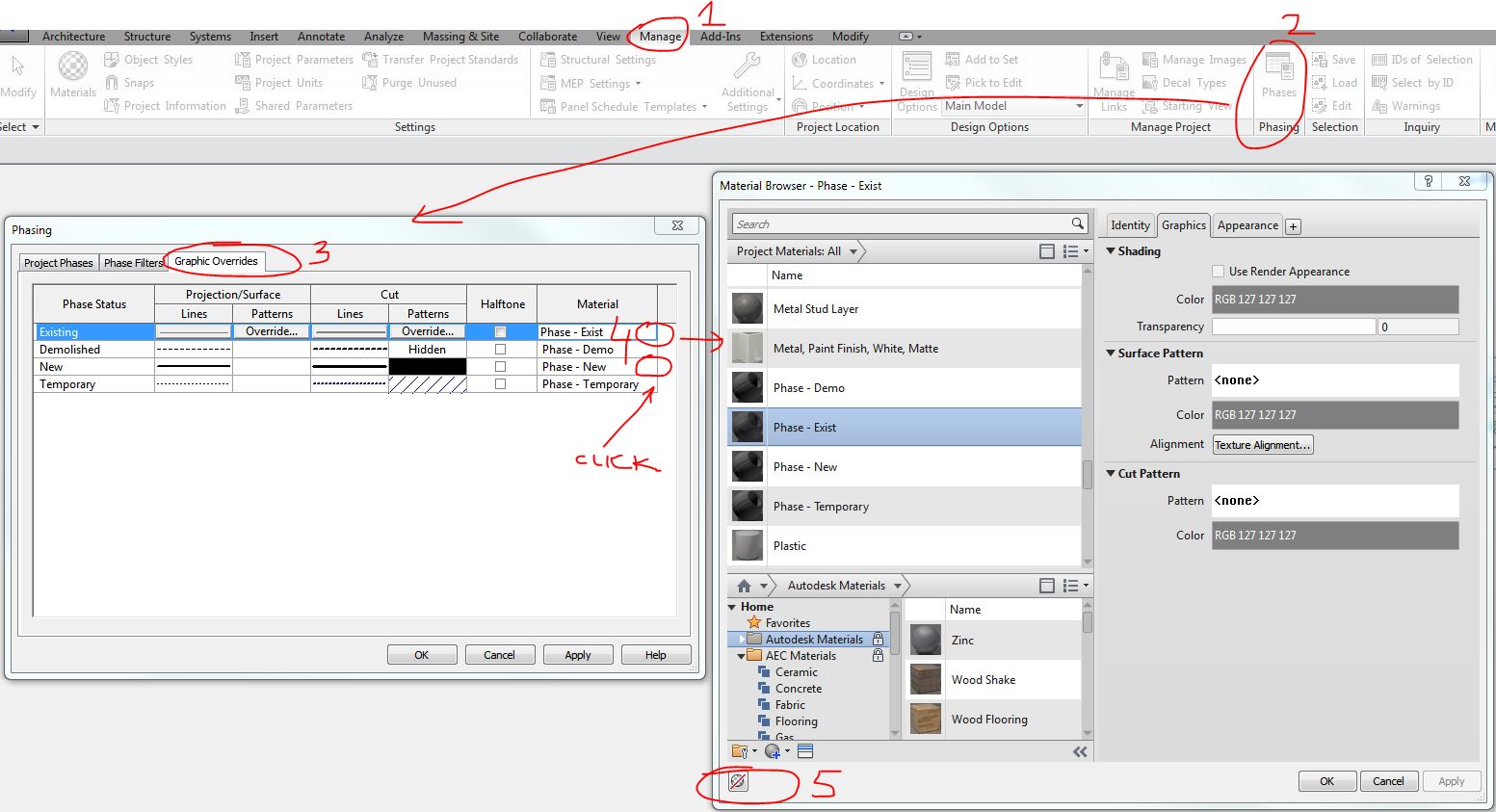Viewport: 1496px width, 812px height.
Task: Click Transfer Project Standards
Action: click(440, 60)
